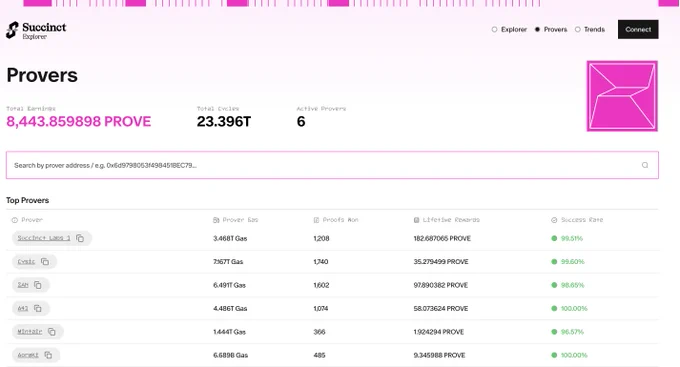Click the Provers page heading
The image size is (680, 367).
pos(42,75)
